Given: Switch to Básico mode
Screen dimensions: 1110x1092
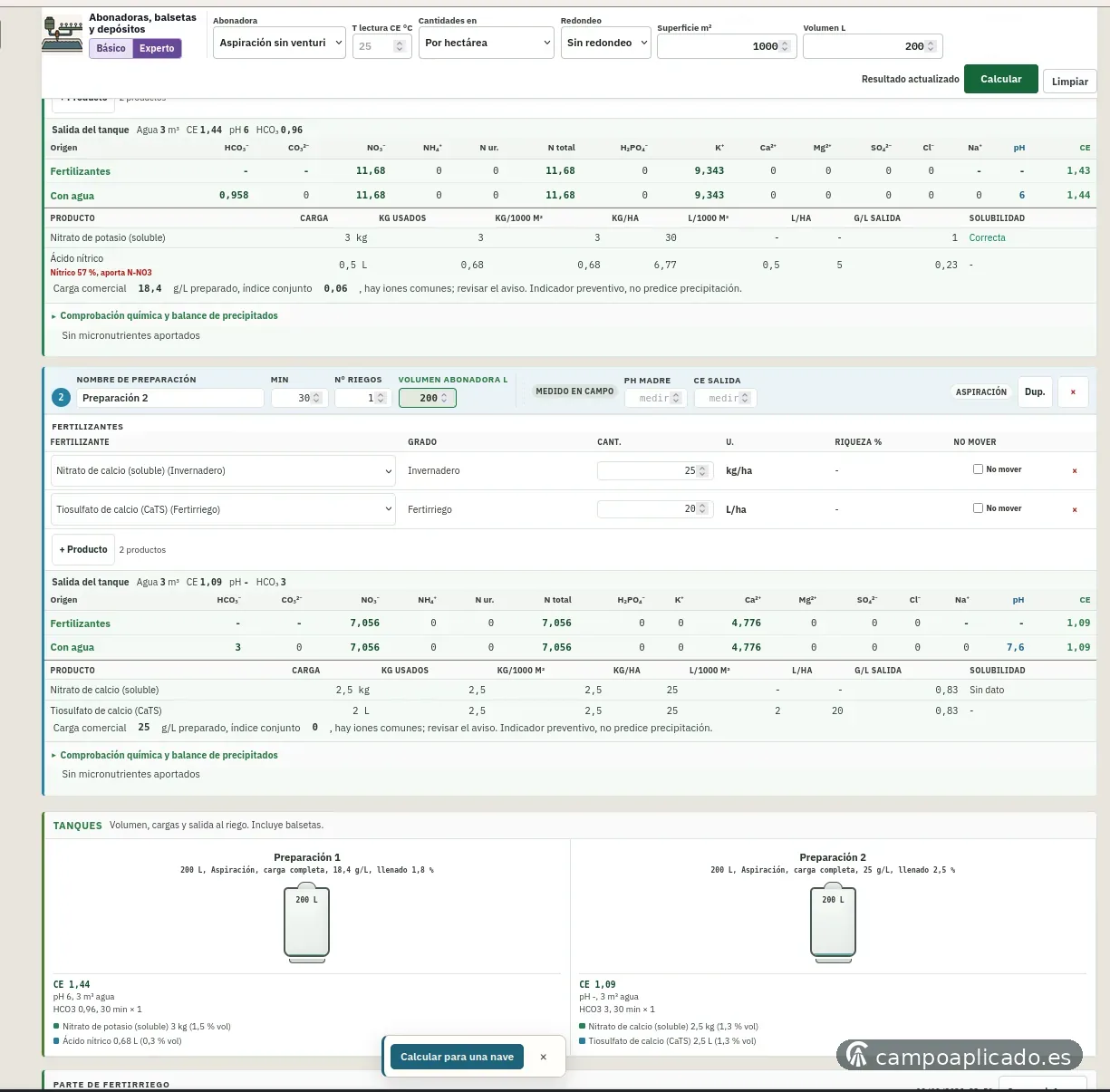Looking at the screenshot, I should coord(111,49).
